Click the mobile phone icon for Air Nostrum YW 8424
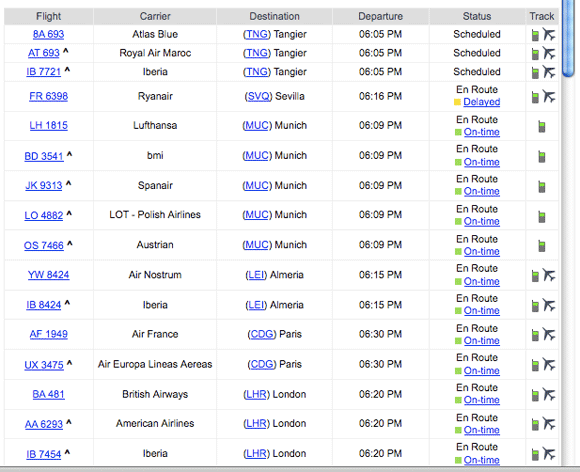The height and width of the screenshot is (472, 580). (535, 276)
